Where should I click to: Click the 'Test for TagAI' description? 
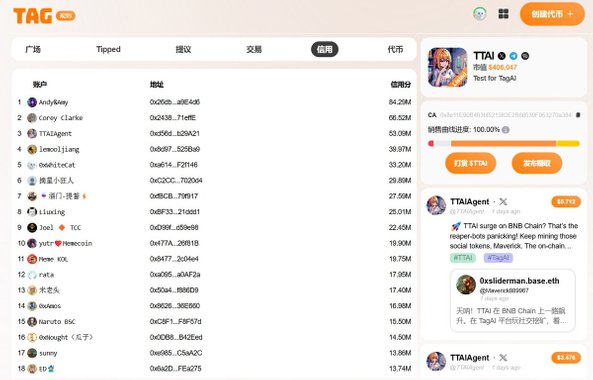coord(495,78)
